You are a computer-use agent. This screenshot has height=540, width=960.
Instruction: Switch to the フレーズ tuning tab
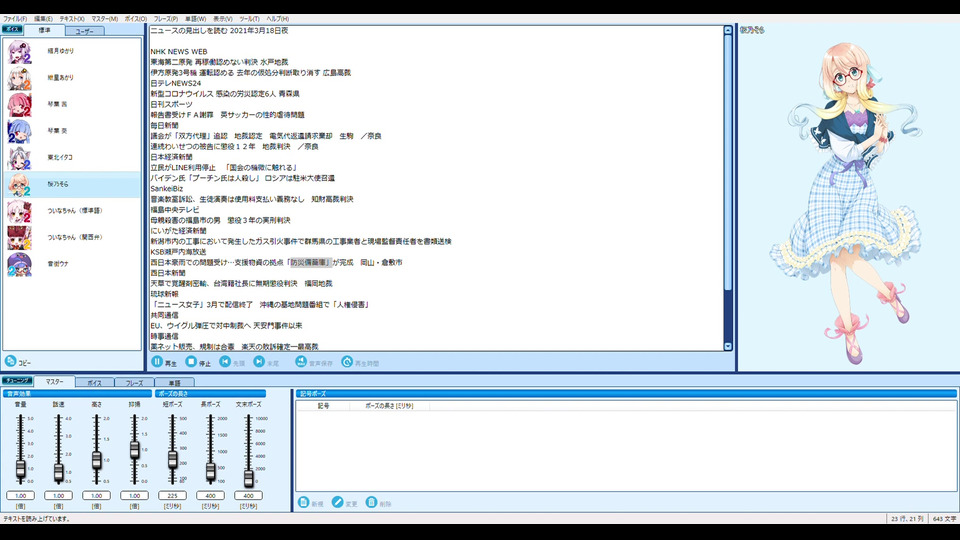pyautogui.click(x=134, y=383)
